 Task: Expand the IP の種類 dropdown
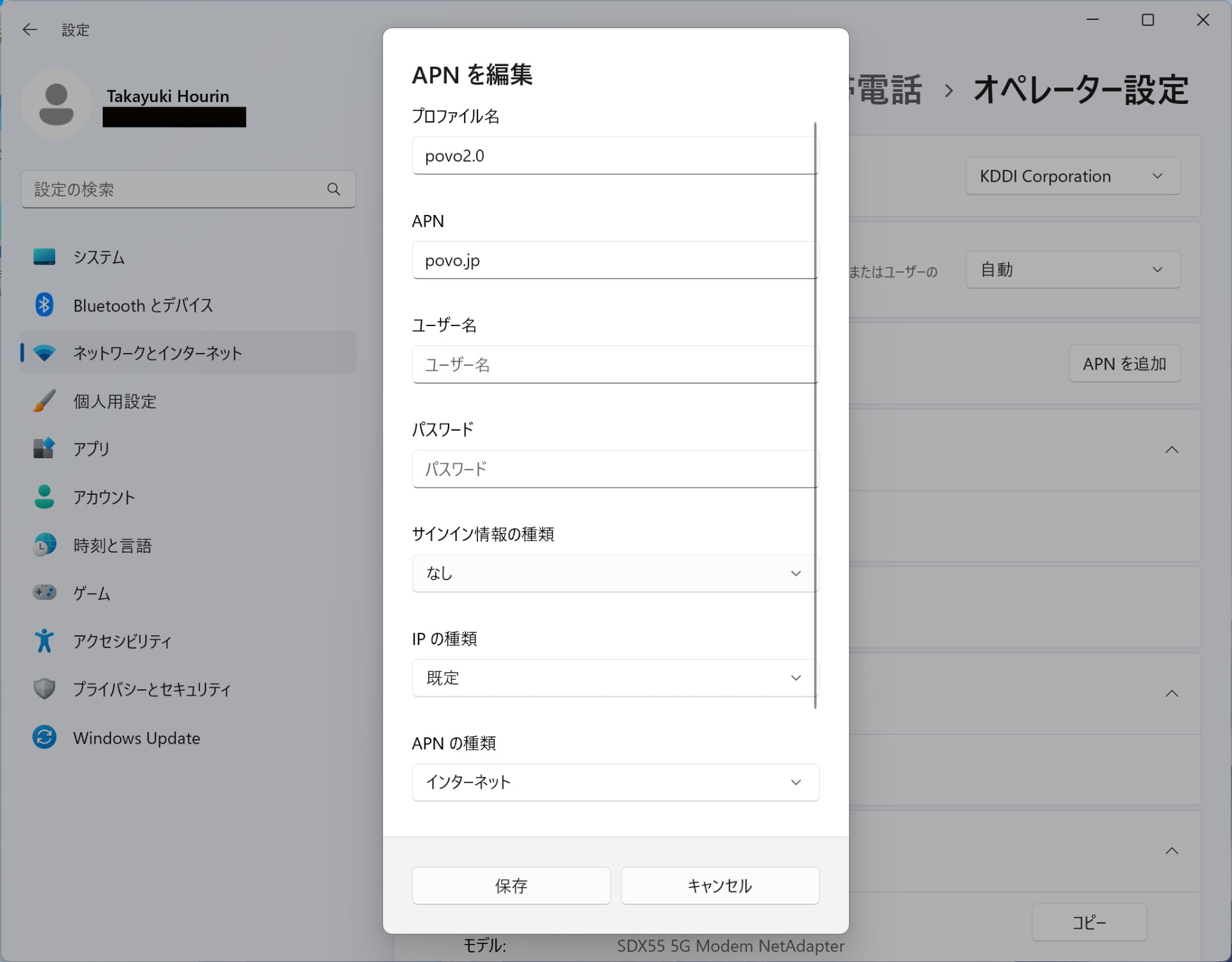pos(614,678)
